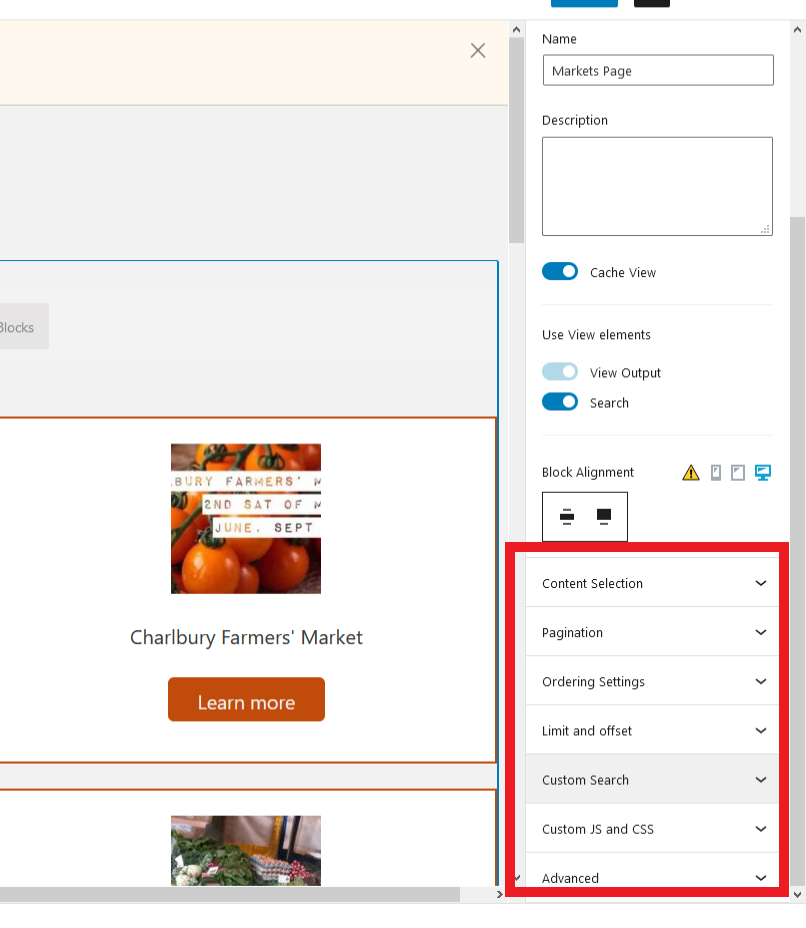Select the desktop monitor device icon
Screen dimensions: 806x928
click(762, 473)
